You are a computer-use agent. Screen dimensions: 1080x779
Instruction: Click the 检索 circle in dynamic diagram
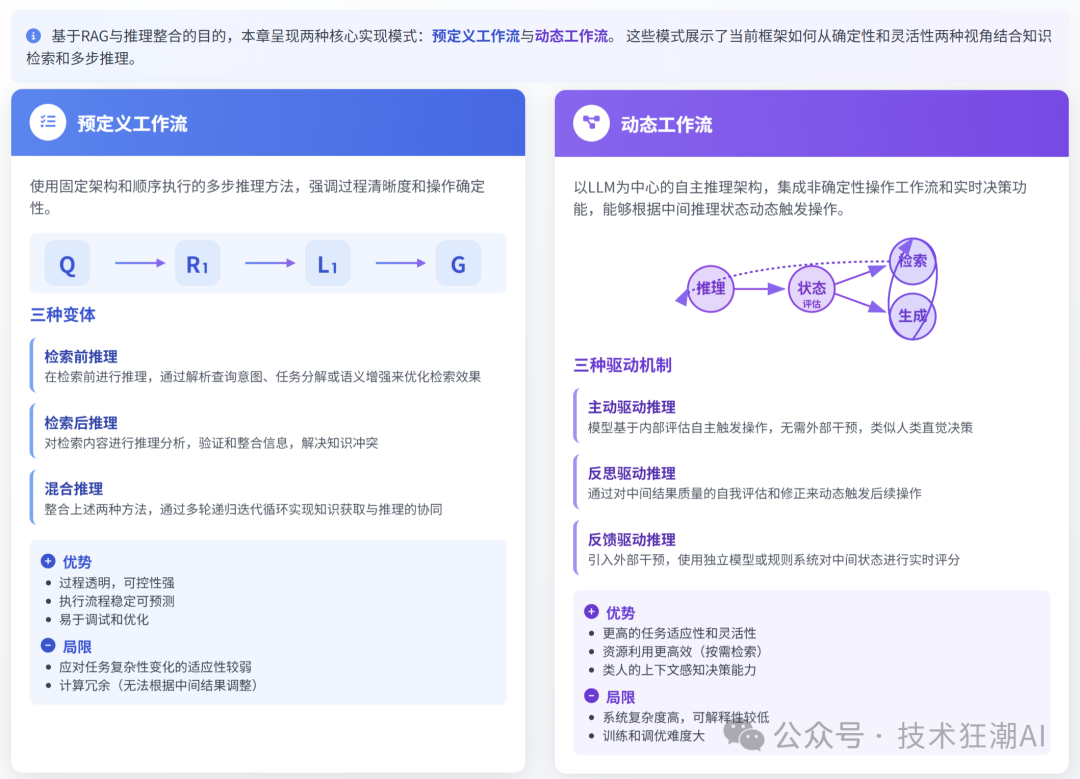pyautogui.click(x=912, y=261)
